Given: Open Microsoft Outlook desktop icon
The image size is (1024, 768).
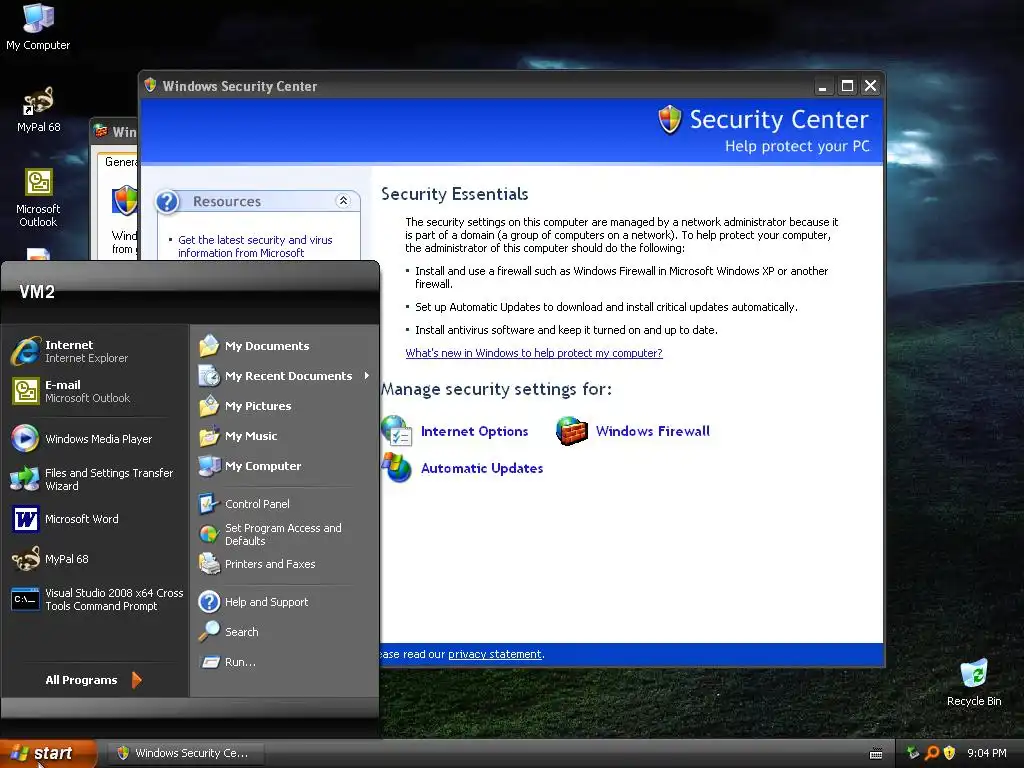Looking at the screenshot, I should 38,197.
